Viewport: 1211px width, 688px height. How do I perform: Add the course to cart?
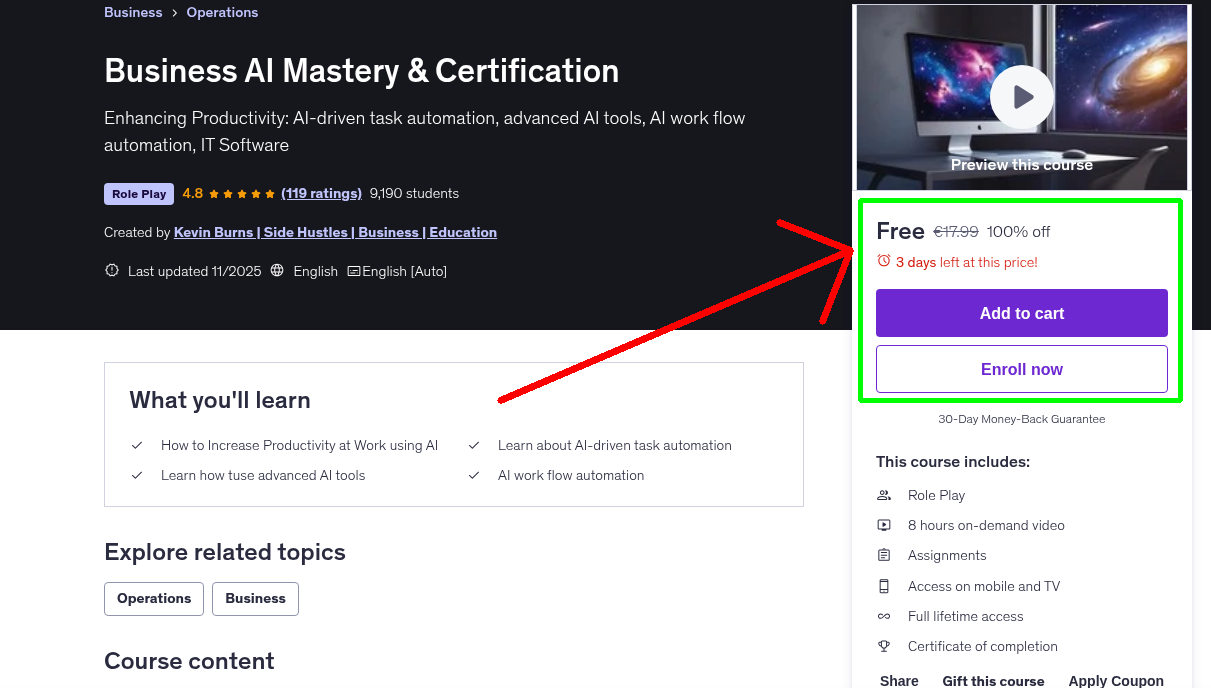click(x=1021, y=313)
